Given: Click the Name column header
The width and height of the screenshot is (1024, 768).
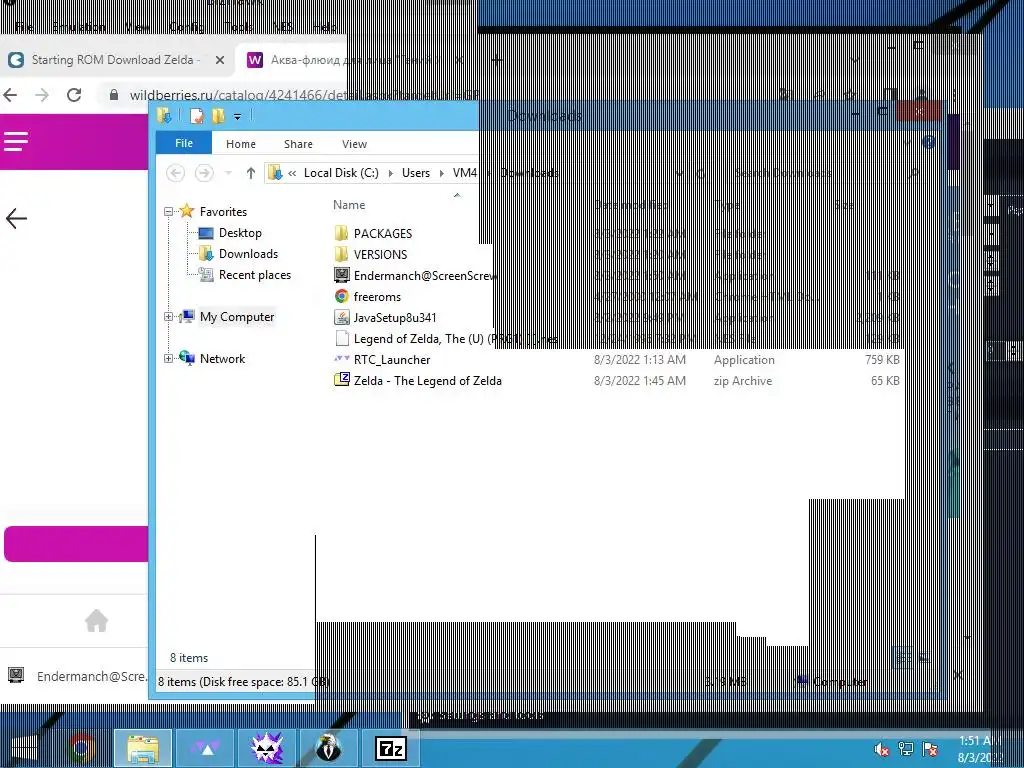Looking at the screenshot, I should (x=349, y=204).
